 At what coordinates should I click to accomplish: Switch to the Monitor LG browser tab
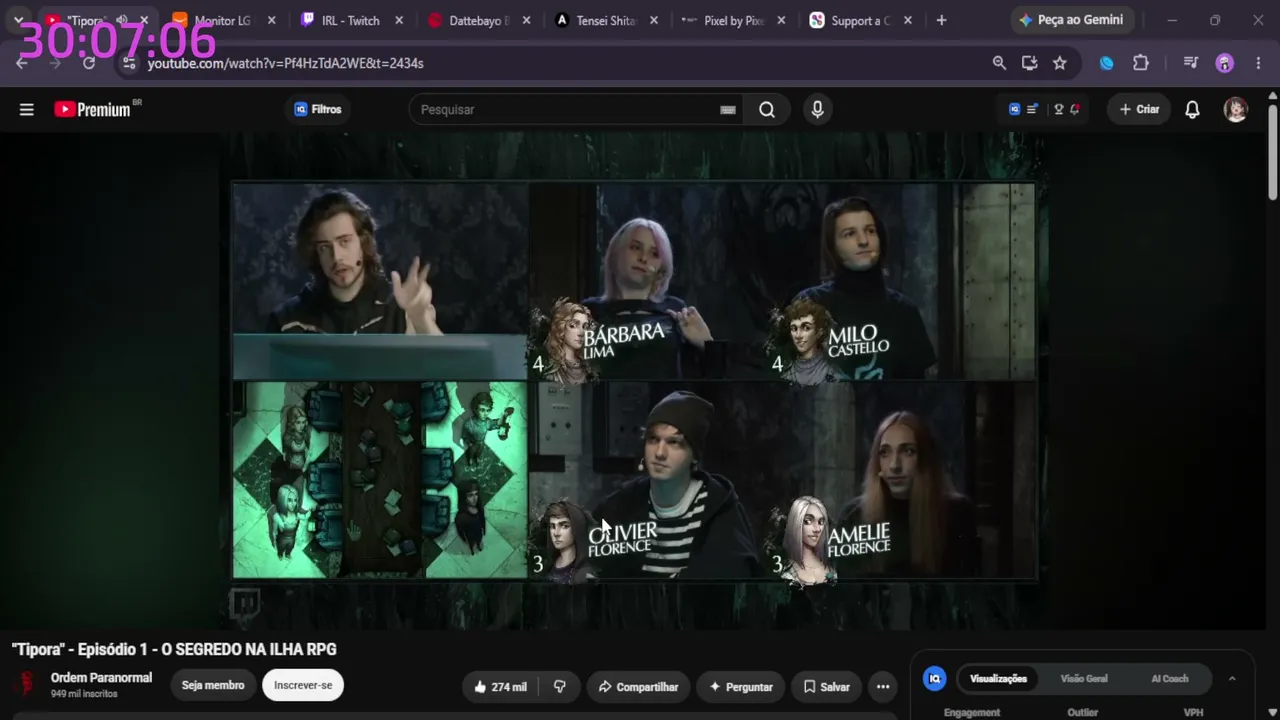[222, 20]
